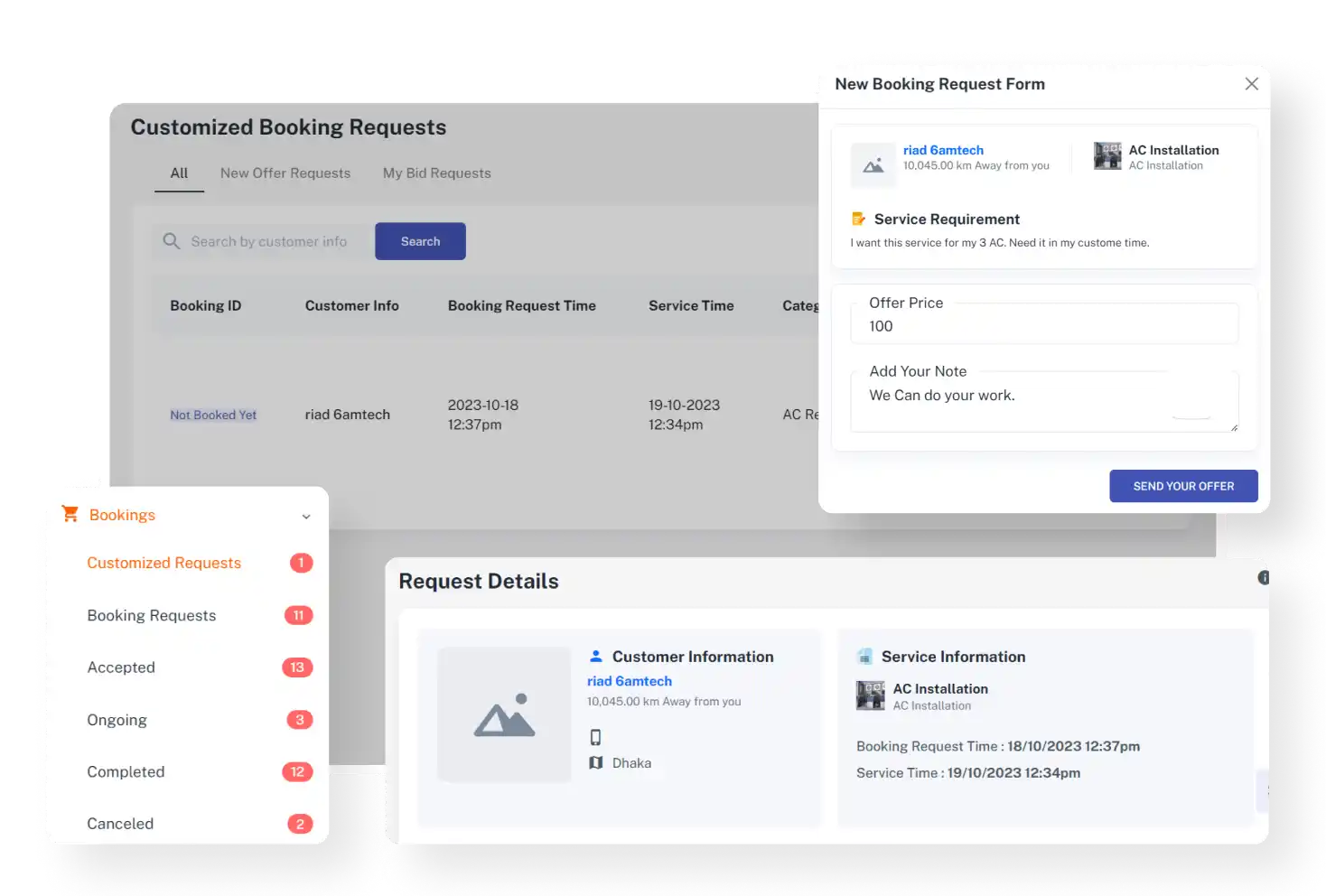Click into the Offer Price field
The height and width of the screenshot is (896, 1326).
[x=1044, y=323]
